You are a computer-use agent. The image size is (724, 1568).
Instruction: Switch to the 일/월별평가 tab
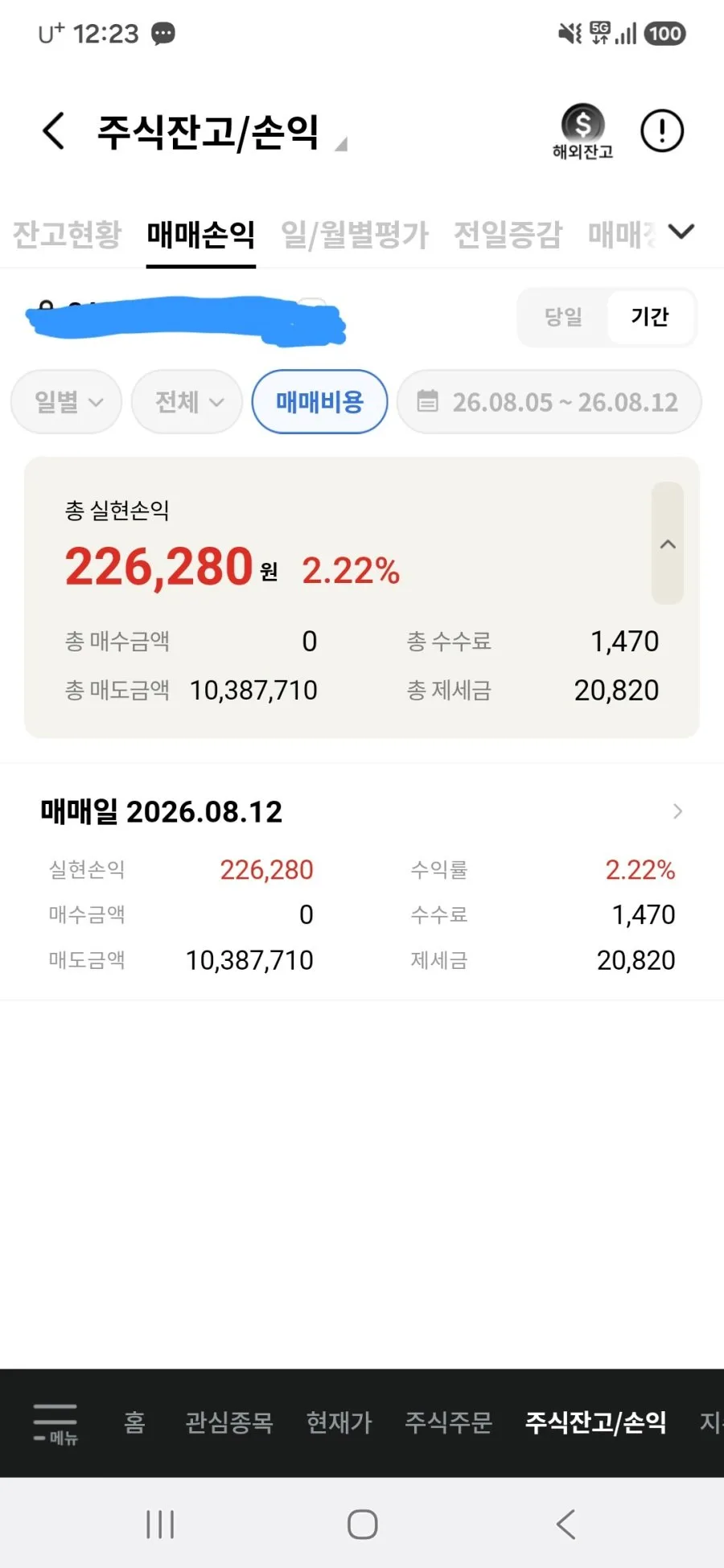pos(355,235)
